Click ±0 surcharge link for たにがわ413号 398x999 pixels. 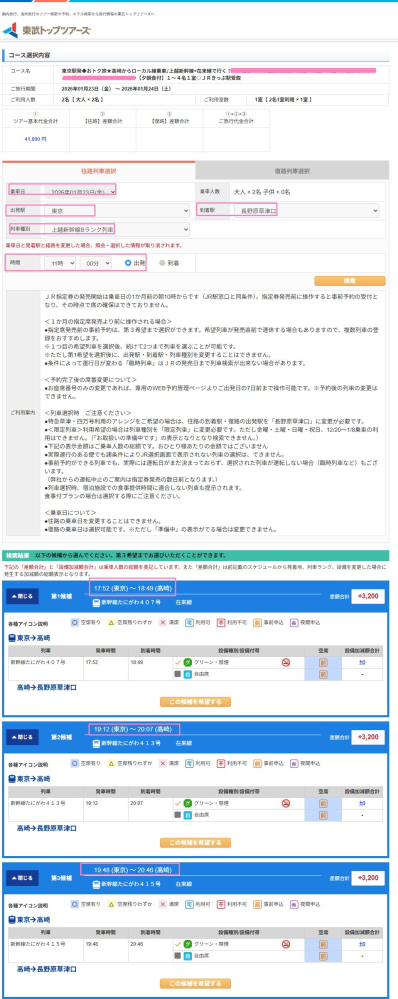(362, 803)
